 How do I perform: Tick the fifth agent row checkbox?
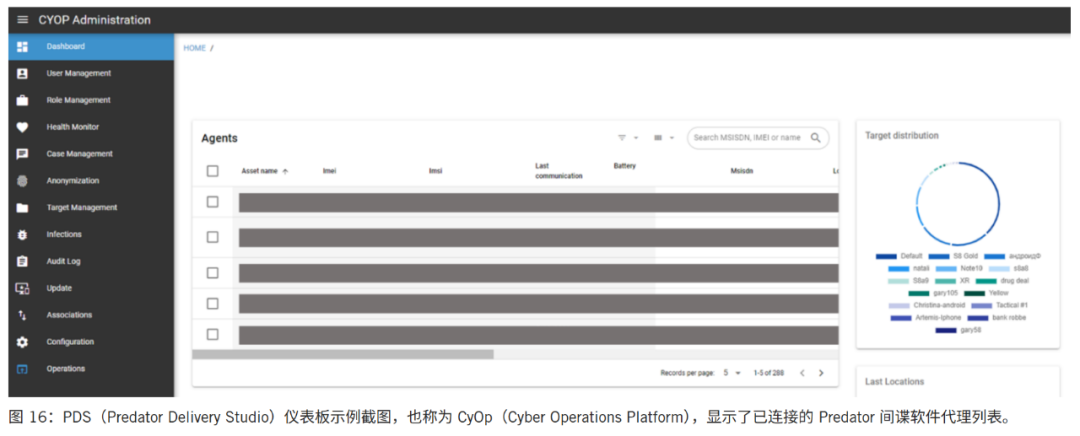[213, 334]
